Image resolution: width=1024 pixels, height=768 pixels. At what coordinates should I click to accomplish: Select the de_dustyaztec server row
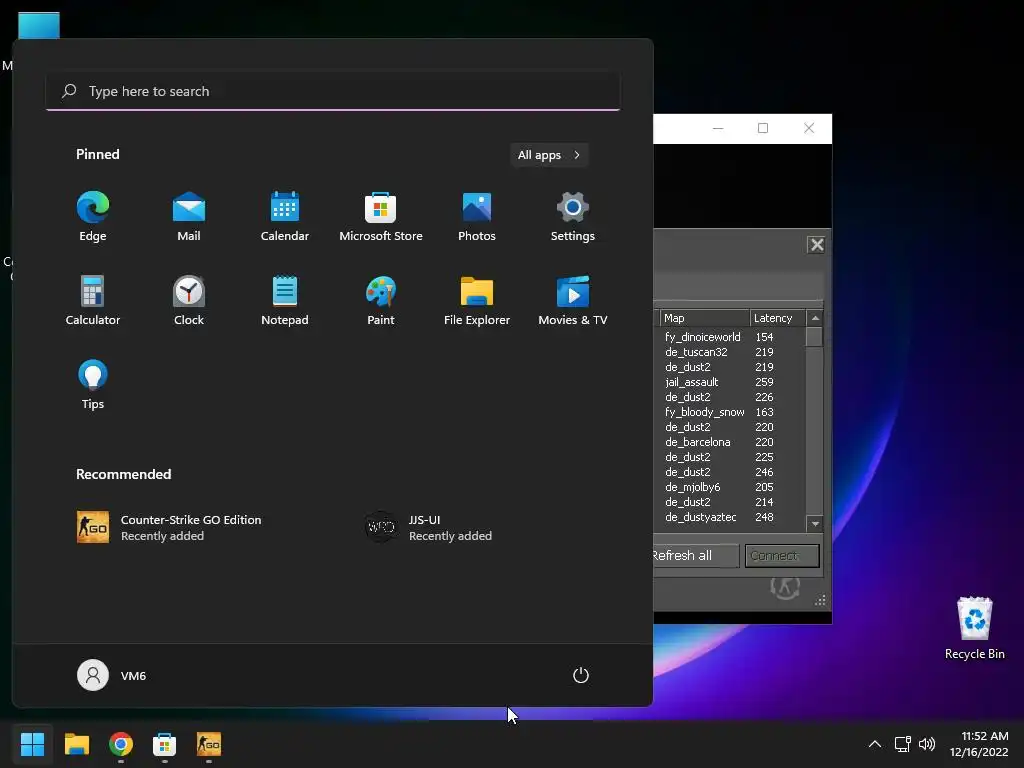click(729, 517)
